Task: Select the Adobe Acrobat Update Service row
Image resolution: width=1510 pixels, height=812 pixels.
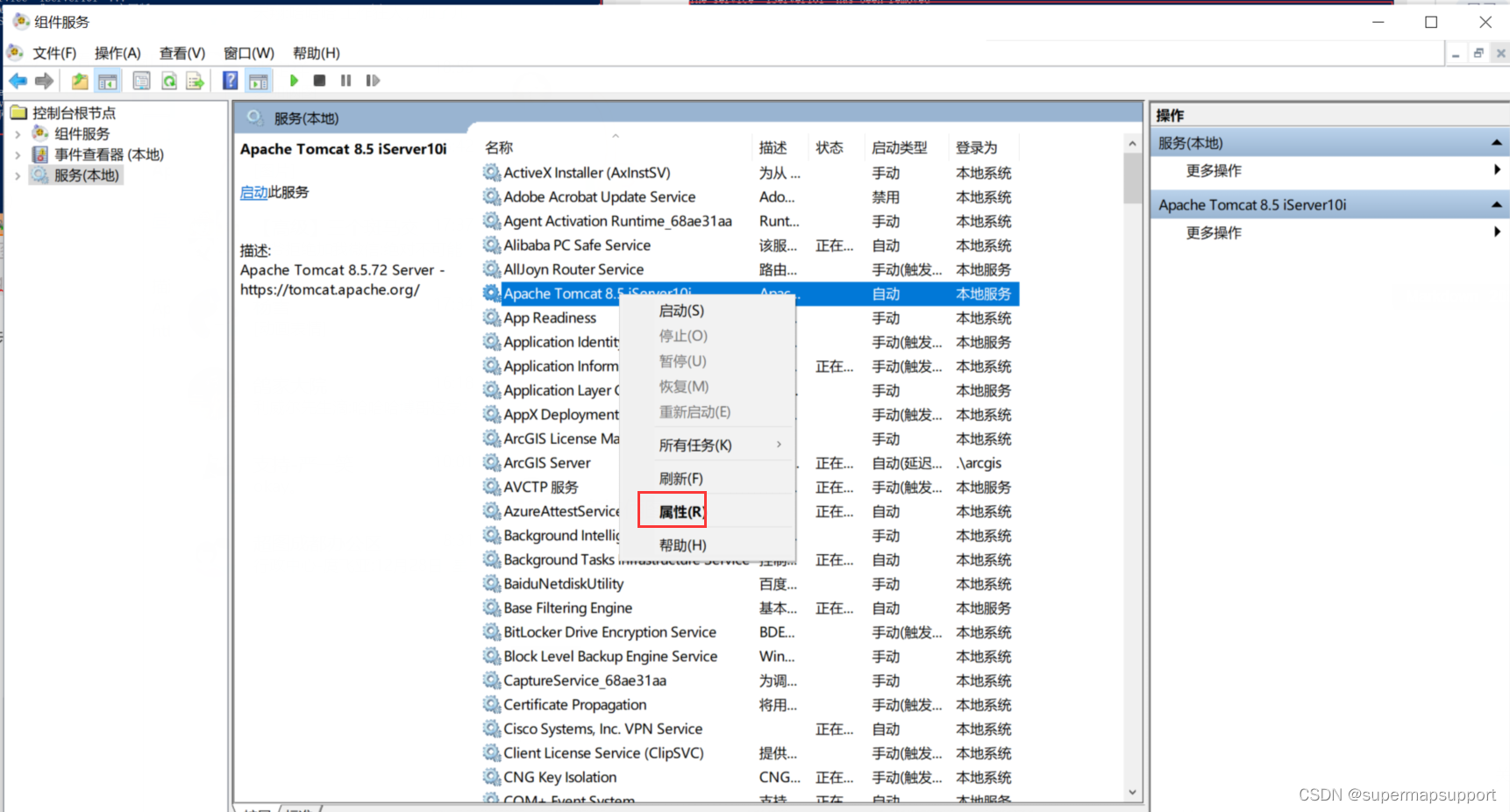Action: [x=750, y=197]
